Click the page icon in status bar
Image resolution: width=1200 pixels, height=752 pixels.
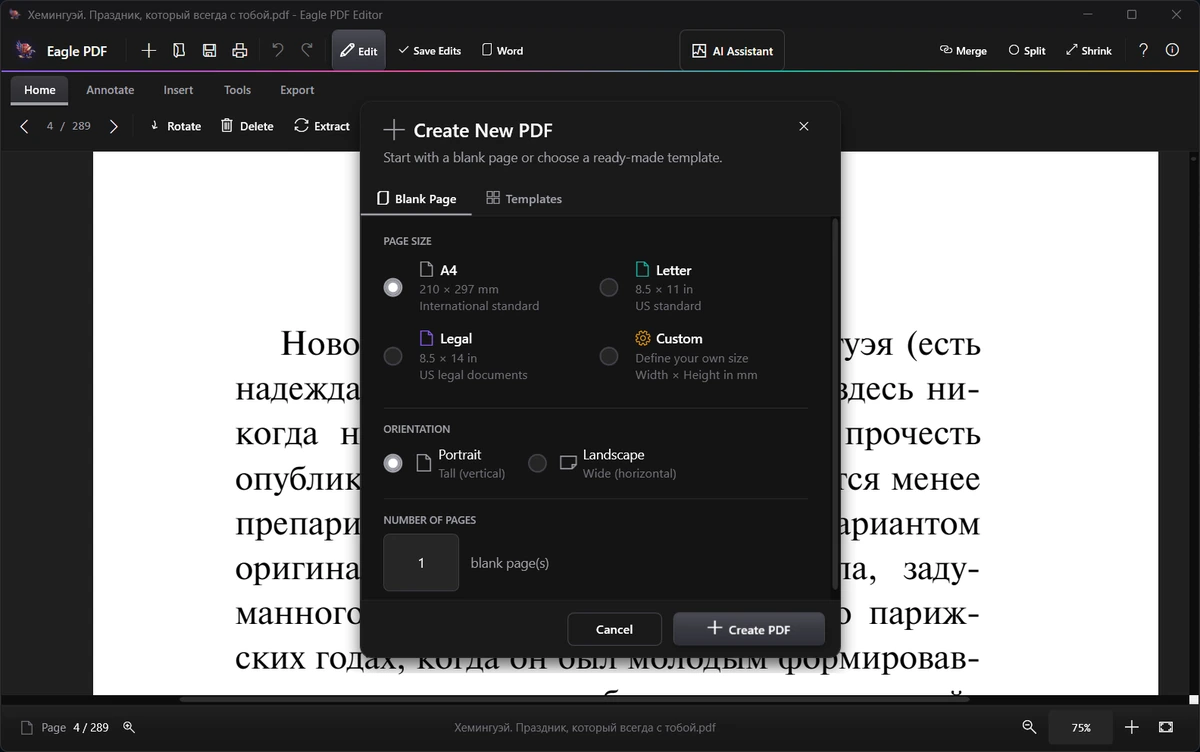[26, 727]
